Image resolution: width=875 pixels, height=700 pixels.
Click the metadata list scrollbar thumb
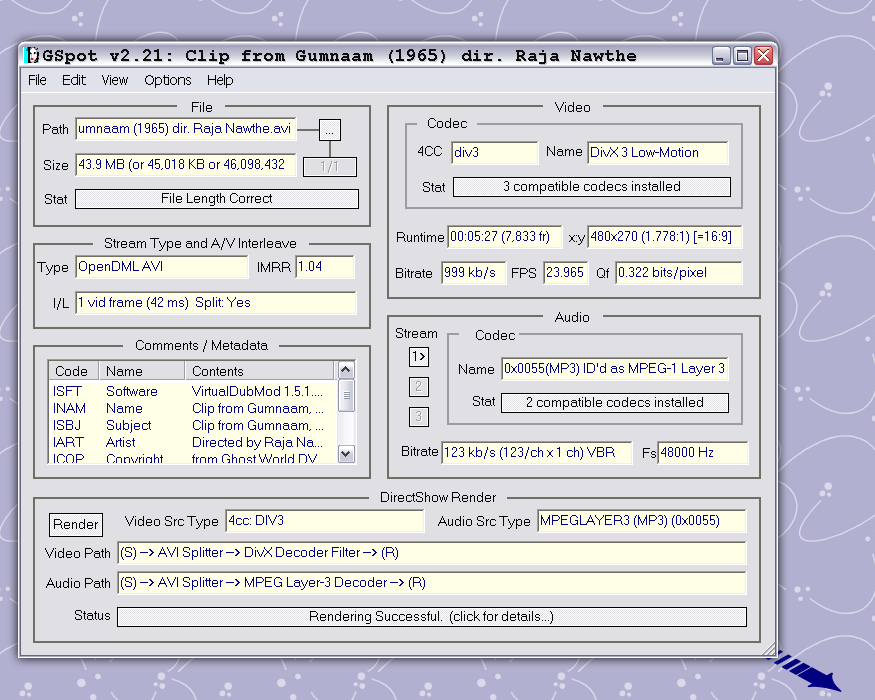tap(346, 395)
